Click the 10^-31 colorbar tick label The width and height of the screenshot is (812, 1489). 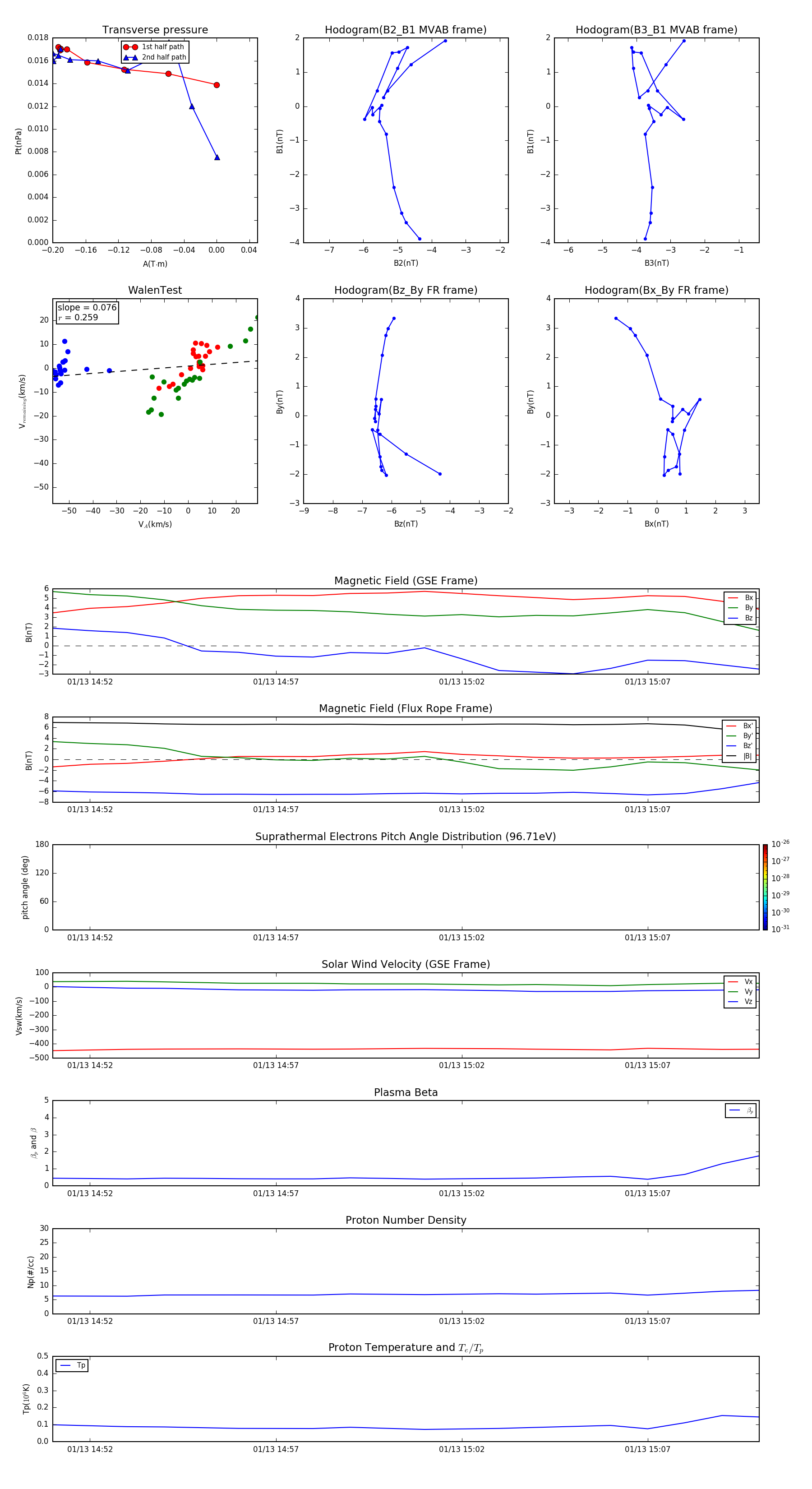[x=780, y=929]
